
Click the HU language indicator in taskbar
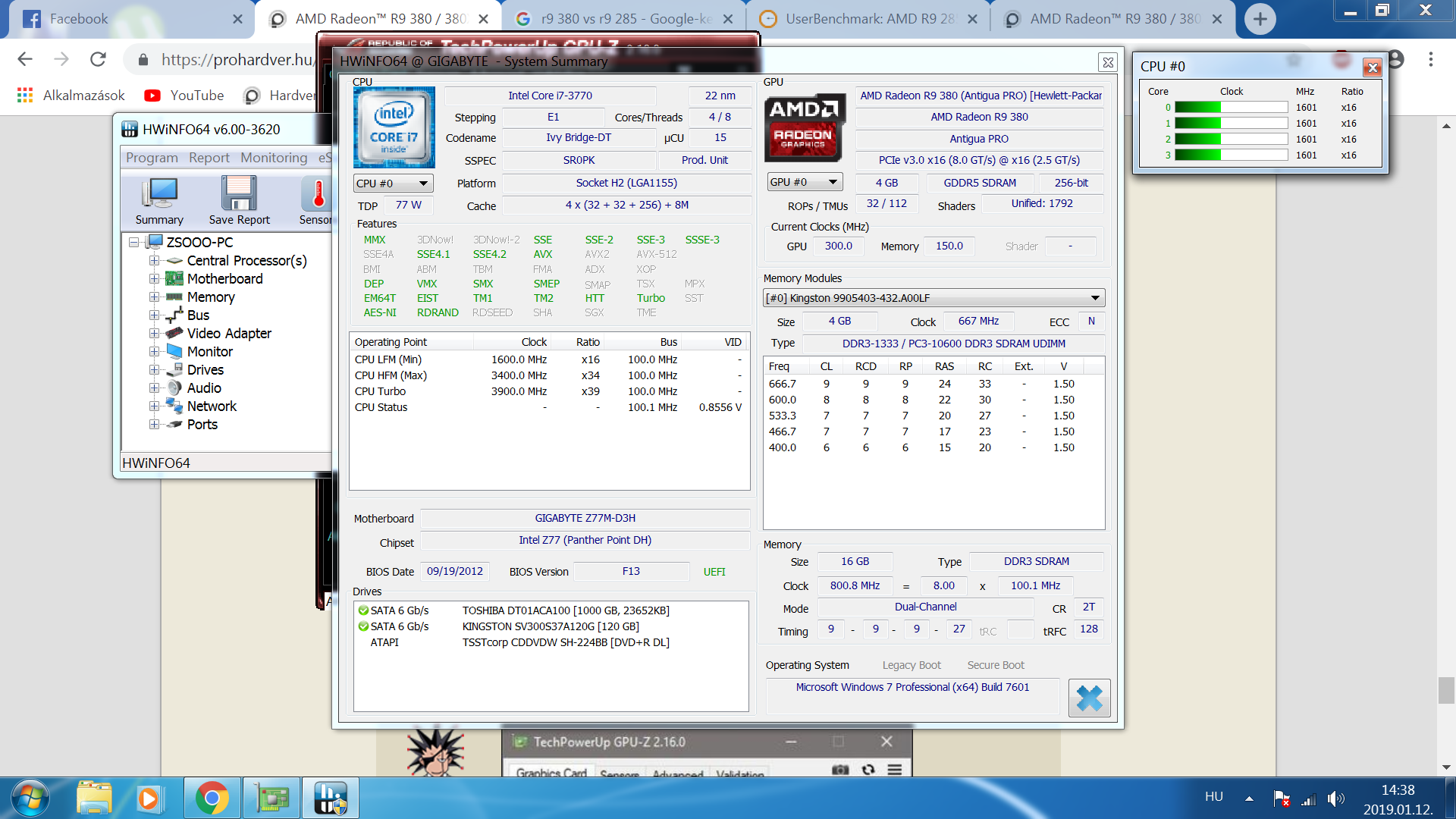(x=1214, y=796)
